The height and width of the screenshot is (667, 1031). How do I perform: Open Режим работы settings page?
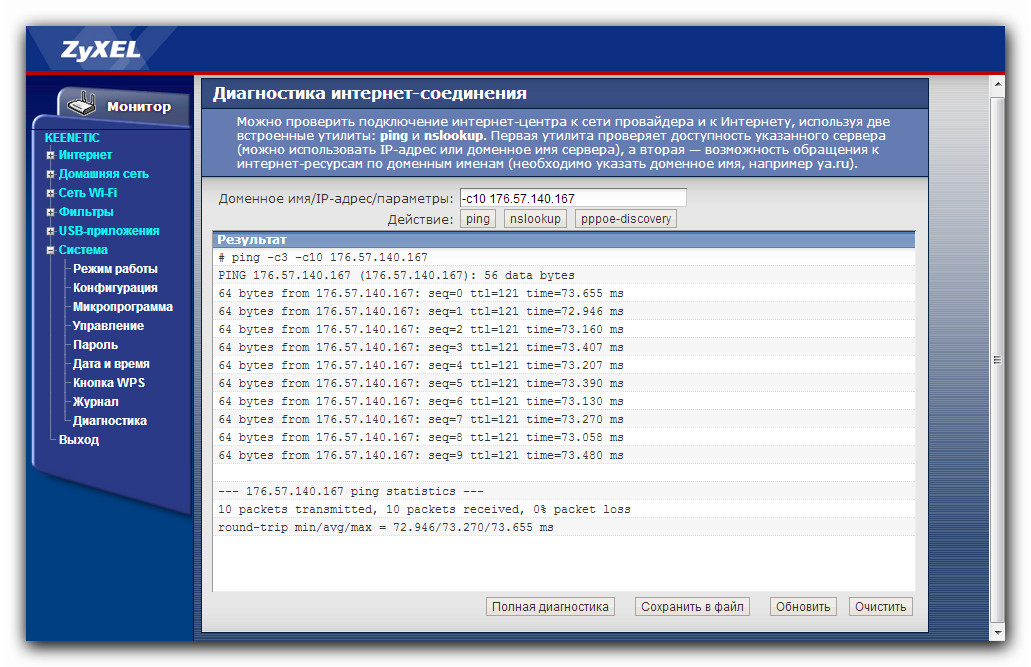[x=115, y=269]
